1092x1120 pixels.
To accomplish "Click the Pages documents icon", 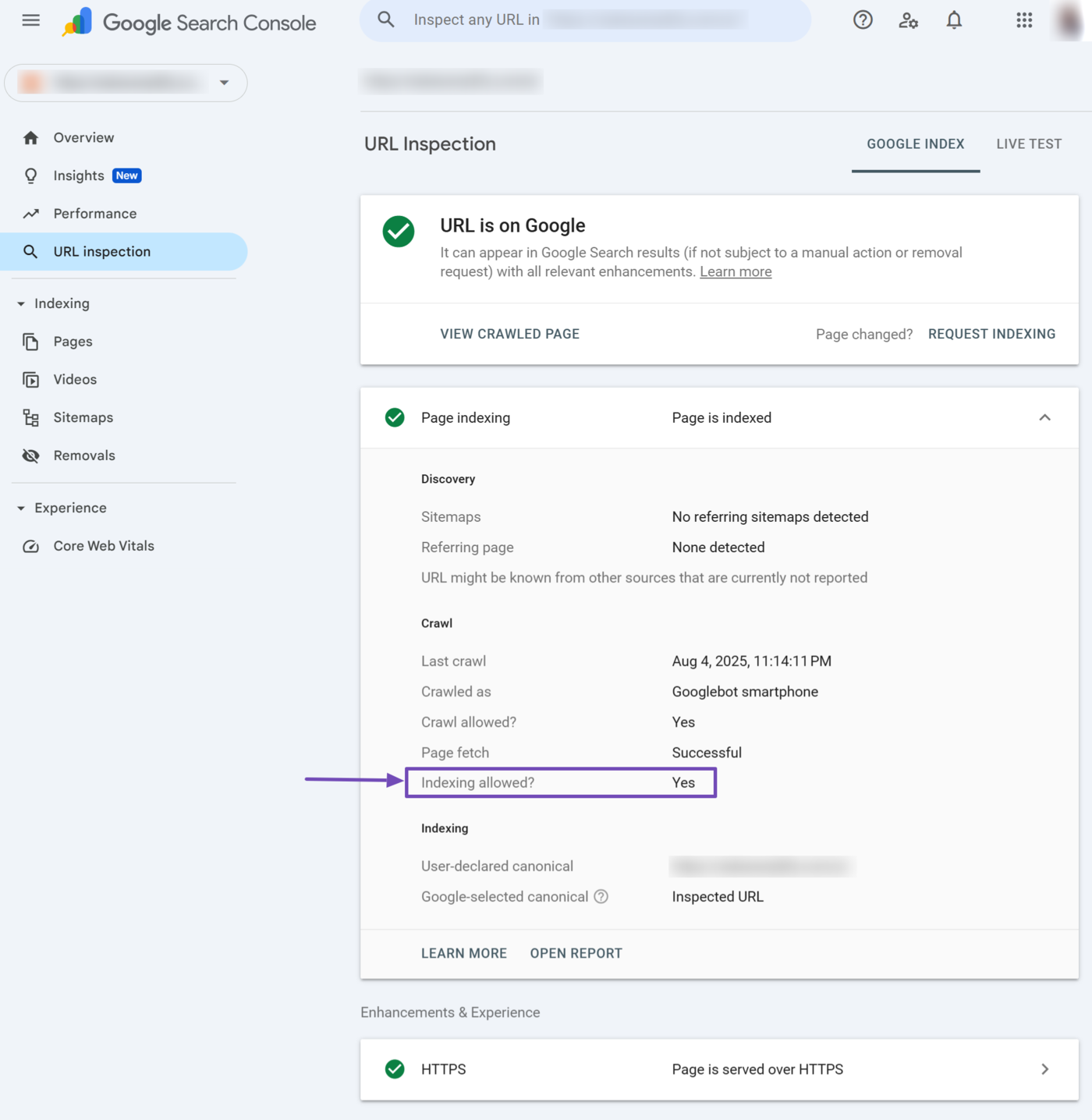I will coord(30,342).
